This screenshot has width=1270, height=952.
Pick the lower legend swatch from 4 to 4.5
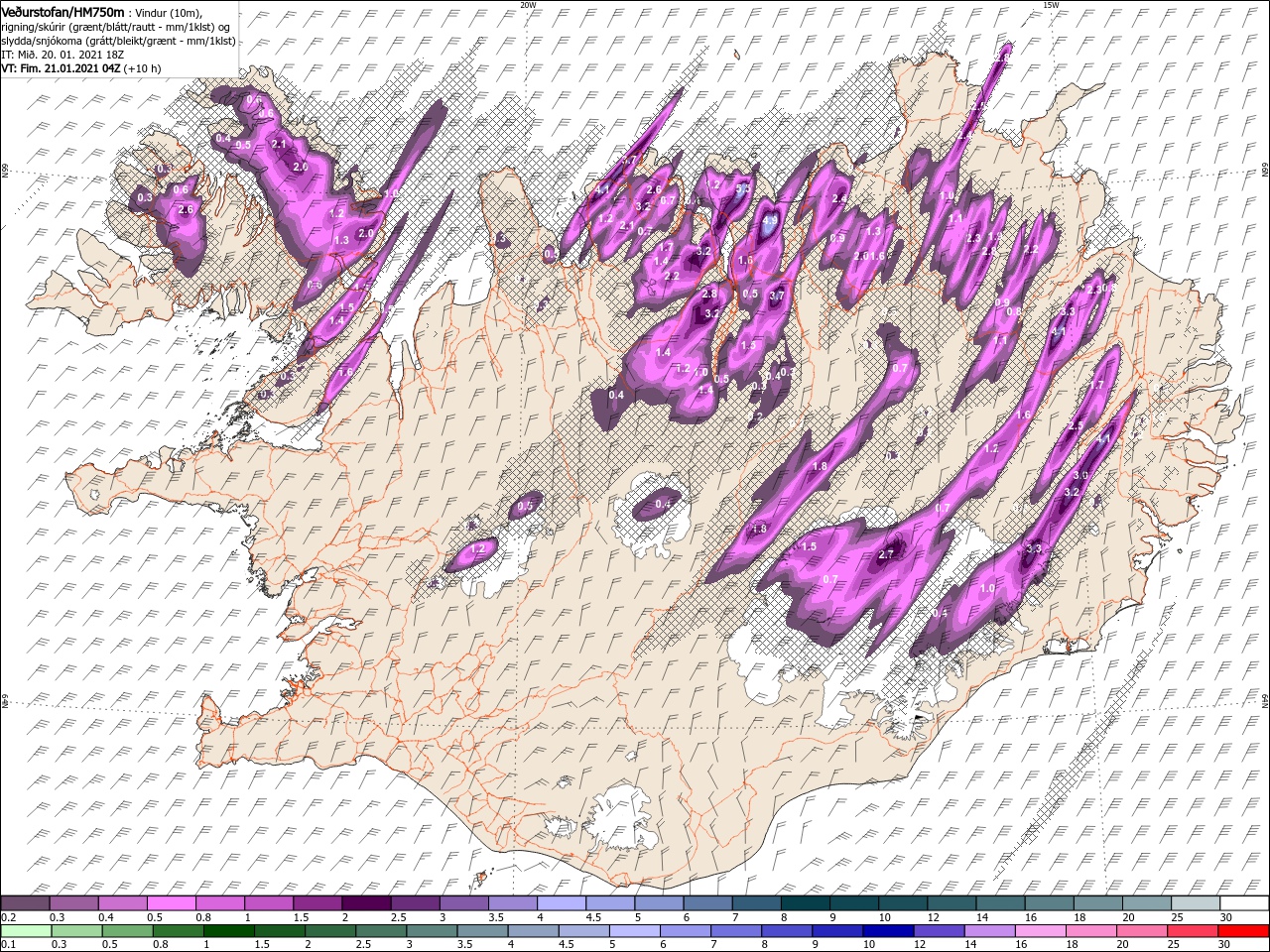click(x=533, y=930)
